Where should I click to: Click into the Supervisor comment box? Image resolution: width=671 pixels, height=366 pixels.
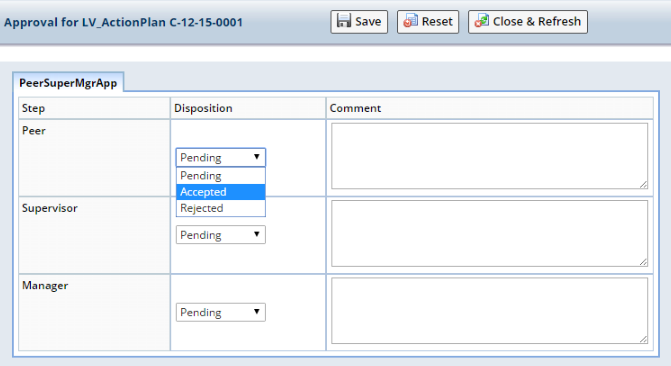point(489,233)
